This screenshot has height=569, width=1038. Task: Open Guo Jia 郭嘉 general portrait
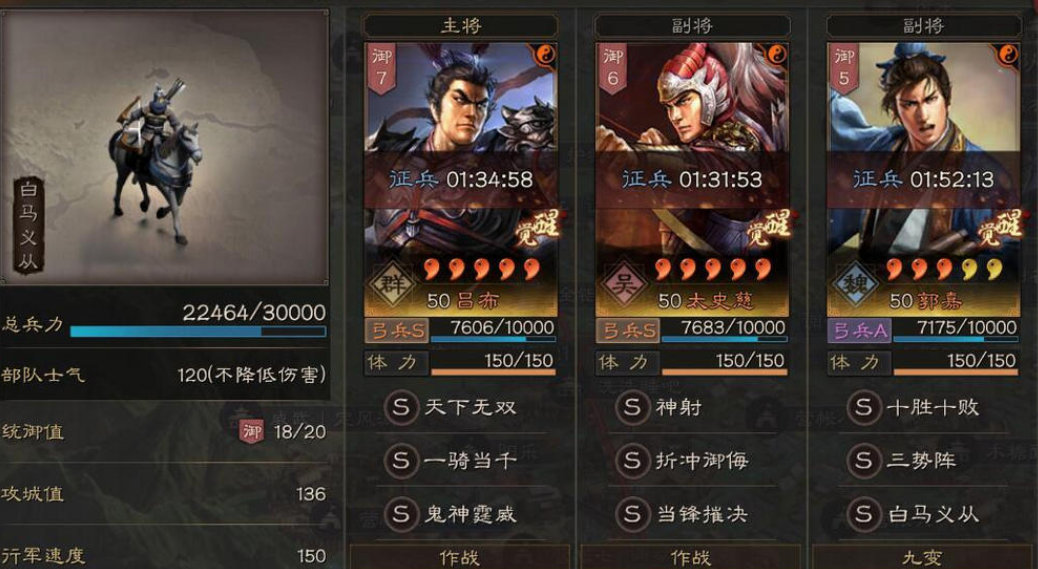click(923, 179)
